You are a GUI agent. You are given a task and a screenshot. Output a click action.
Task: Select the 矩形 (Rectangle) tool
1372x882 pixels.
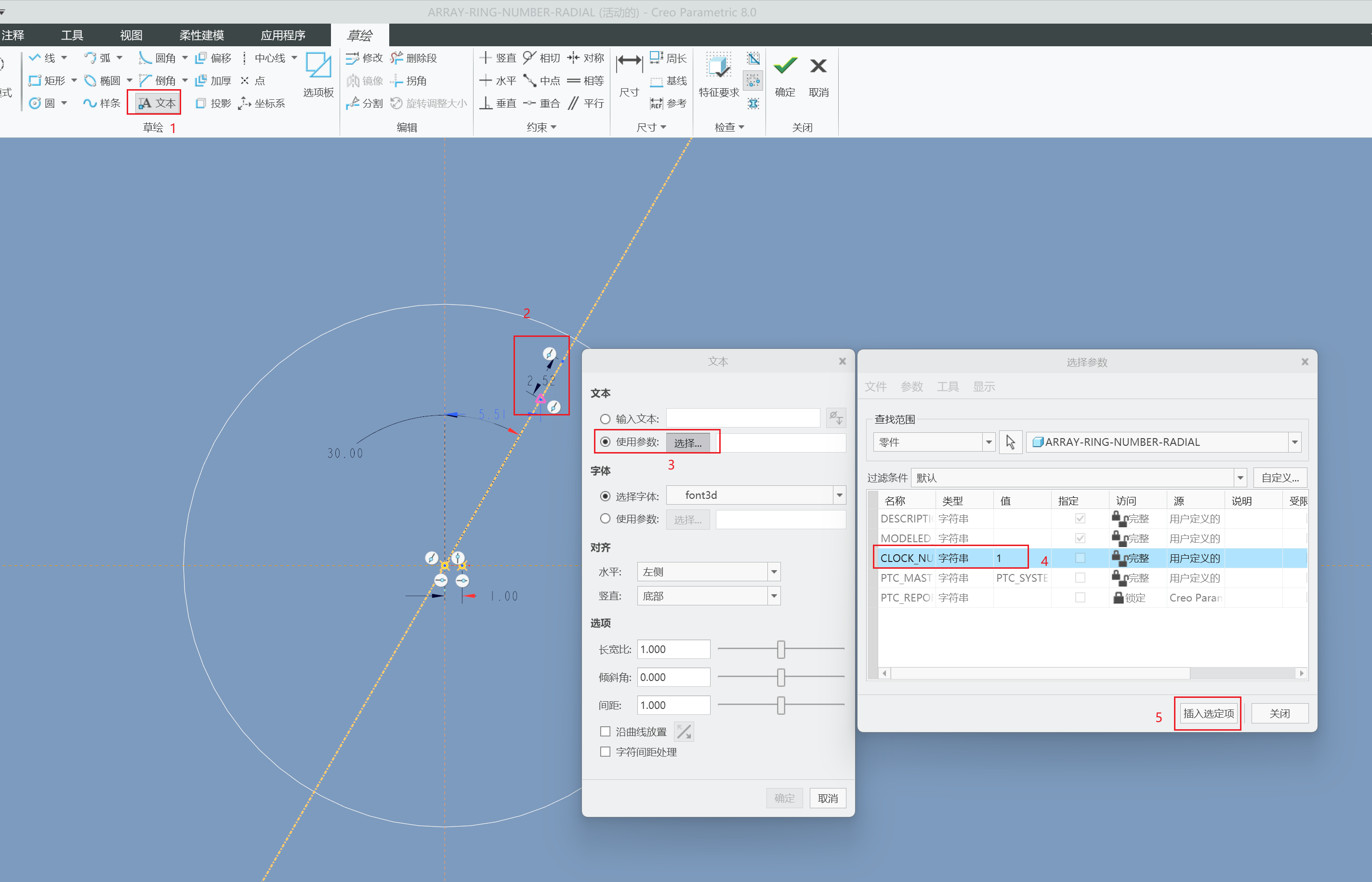47,81
